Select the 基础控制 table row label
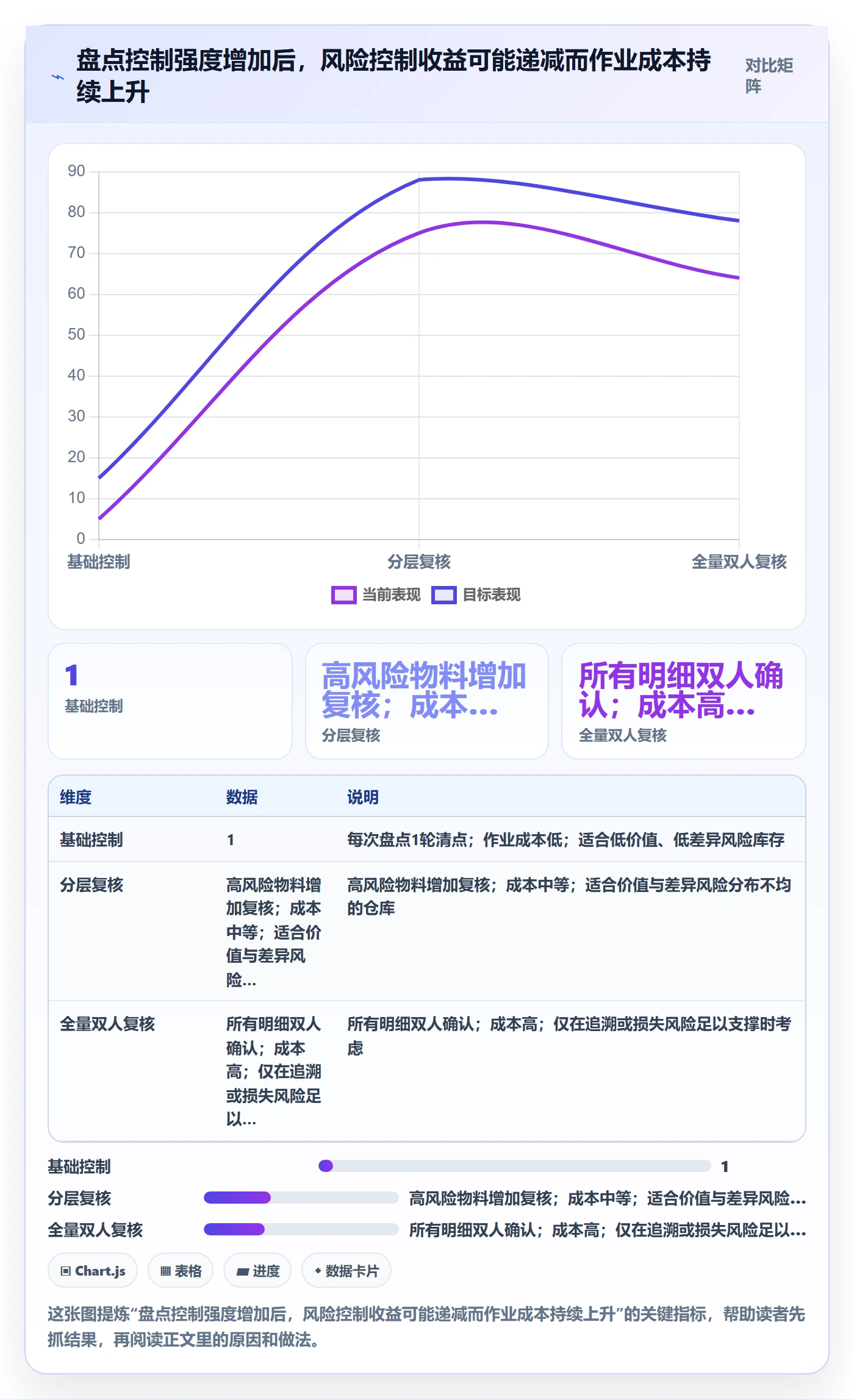Viewport: 854px width, 1400px height. (91, 840)
